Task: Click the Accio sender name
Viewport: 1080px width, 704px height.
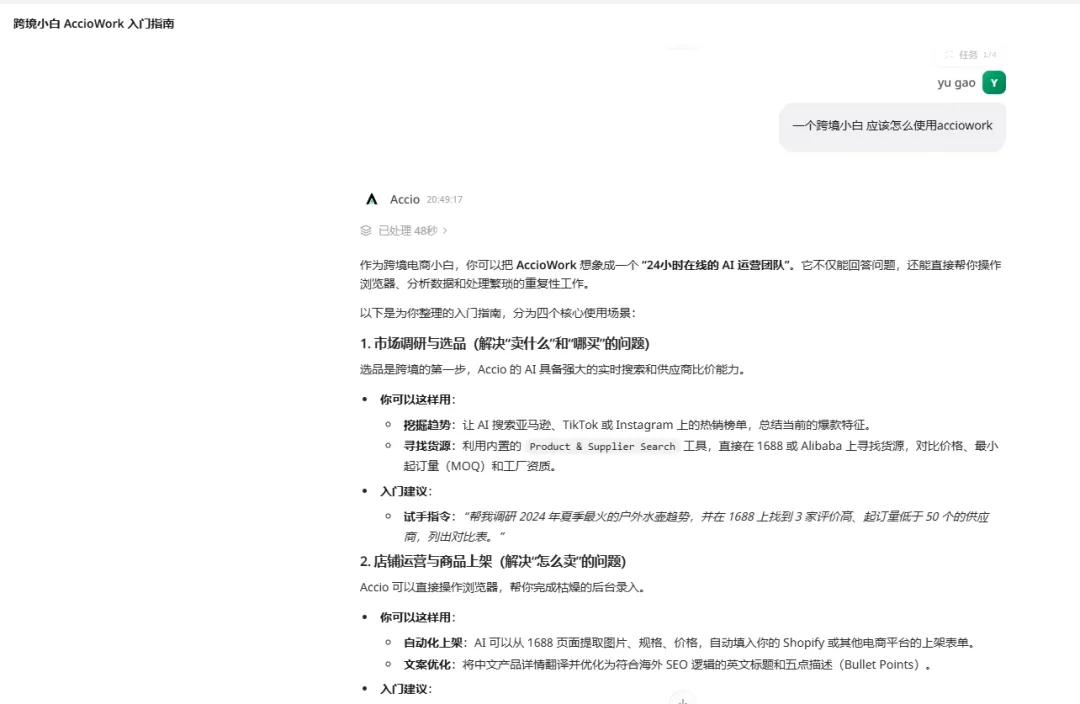Action: click(404, 199)
